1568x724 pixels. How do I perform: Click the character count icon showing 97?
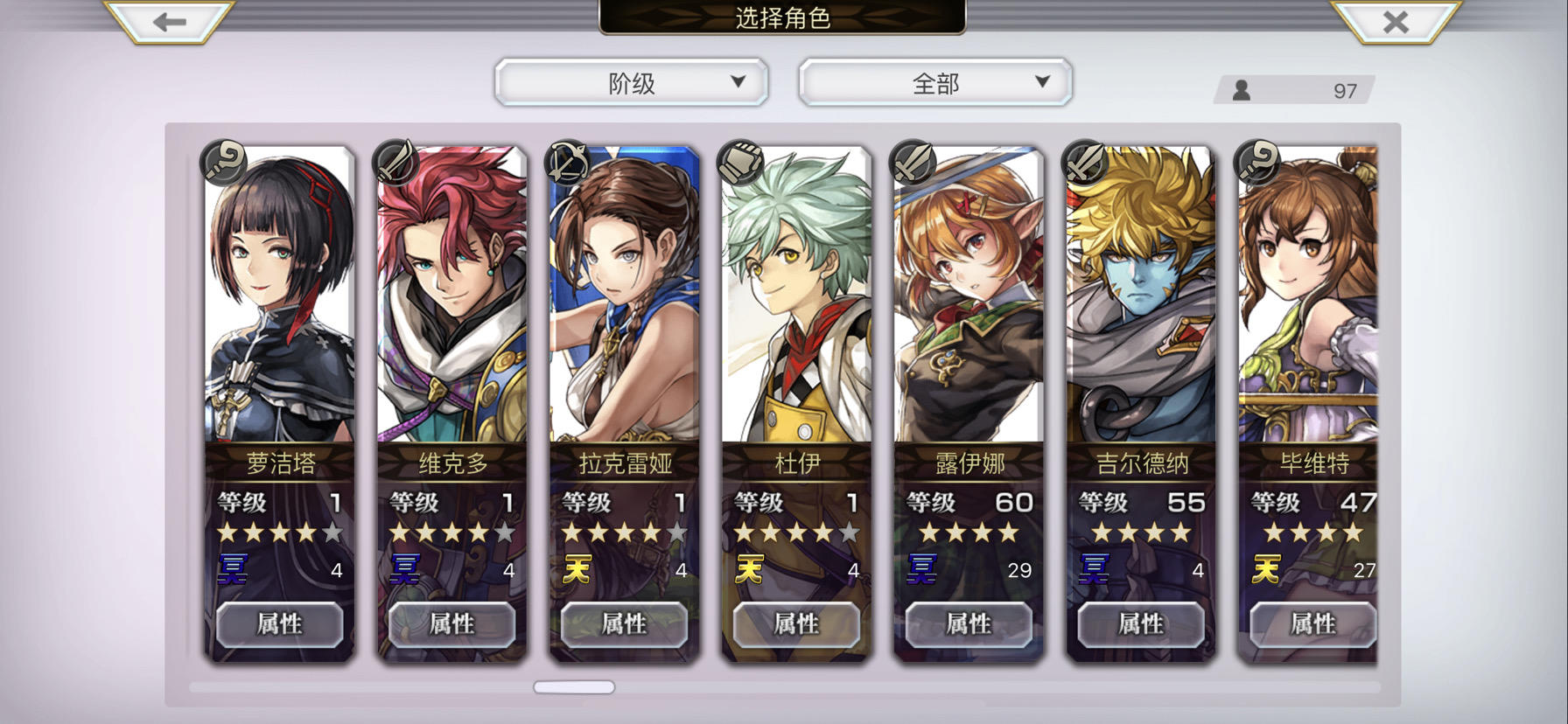(1241, 90)
